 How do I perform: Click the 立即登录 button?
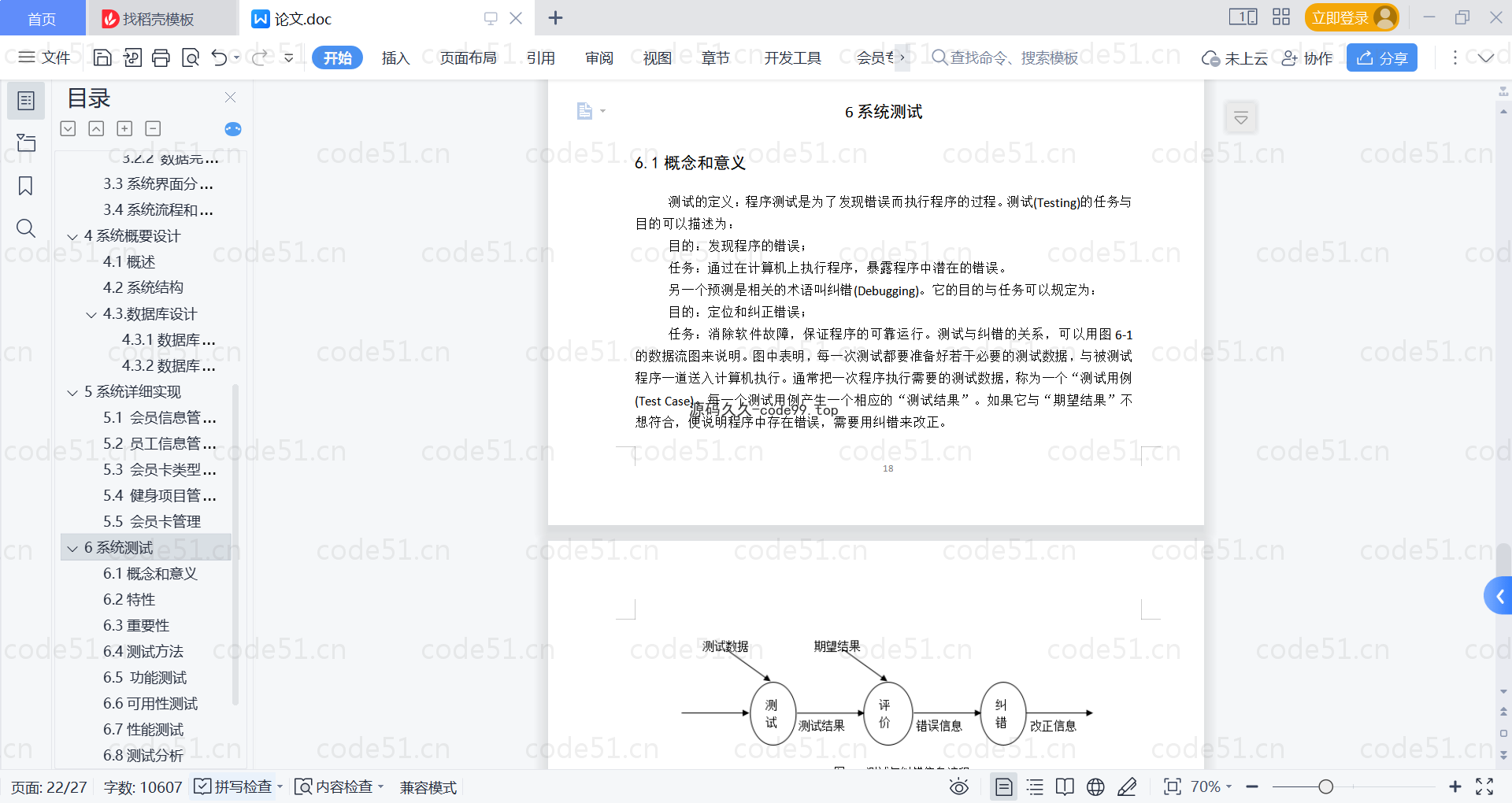[1351, 17]
